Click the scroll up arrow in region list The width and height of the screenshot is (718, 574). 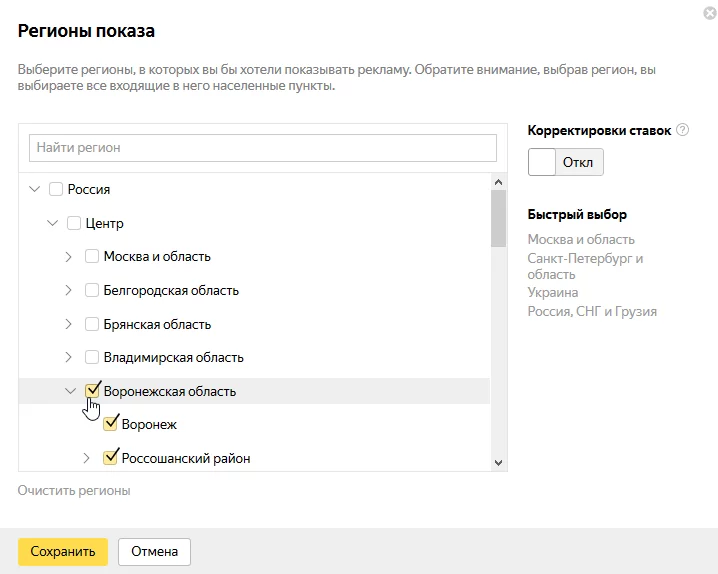pyautogui.click(x=499, y=182)
